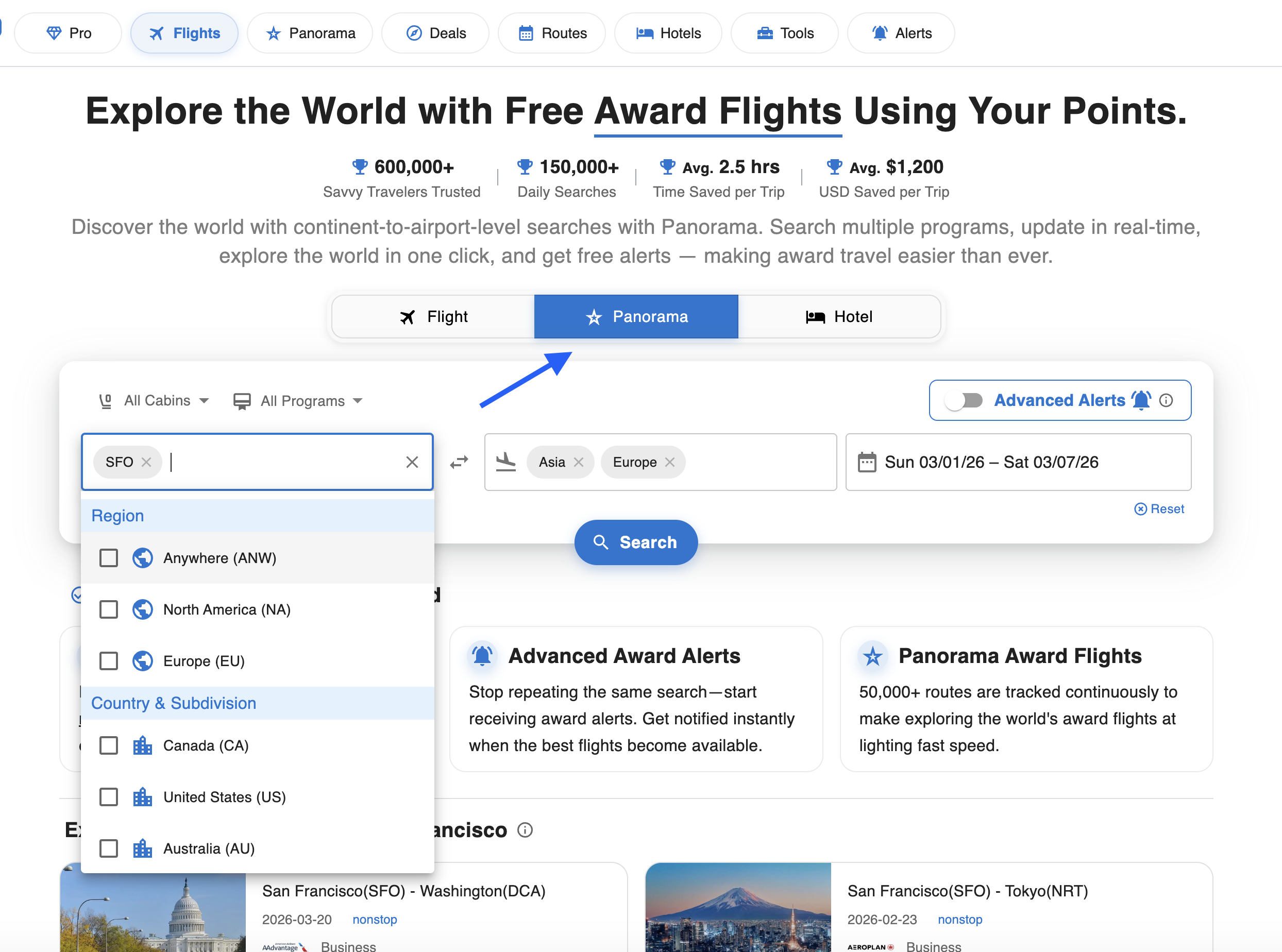Click the info icon beside Advanced Alerts

click(x=1166, y=400)
